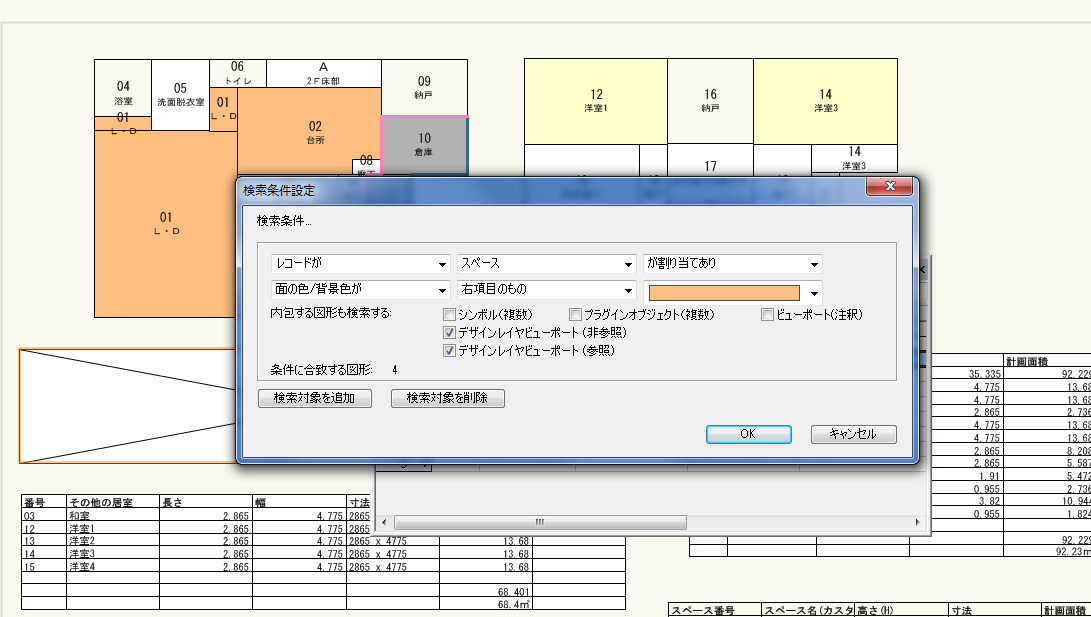Open the 右項目のもの dropdown
Image resolution: width=1091 pixels, height=617 pixels.
(546, 291)
